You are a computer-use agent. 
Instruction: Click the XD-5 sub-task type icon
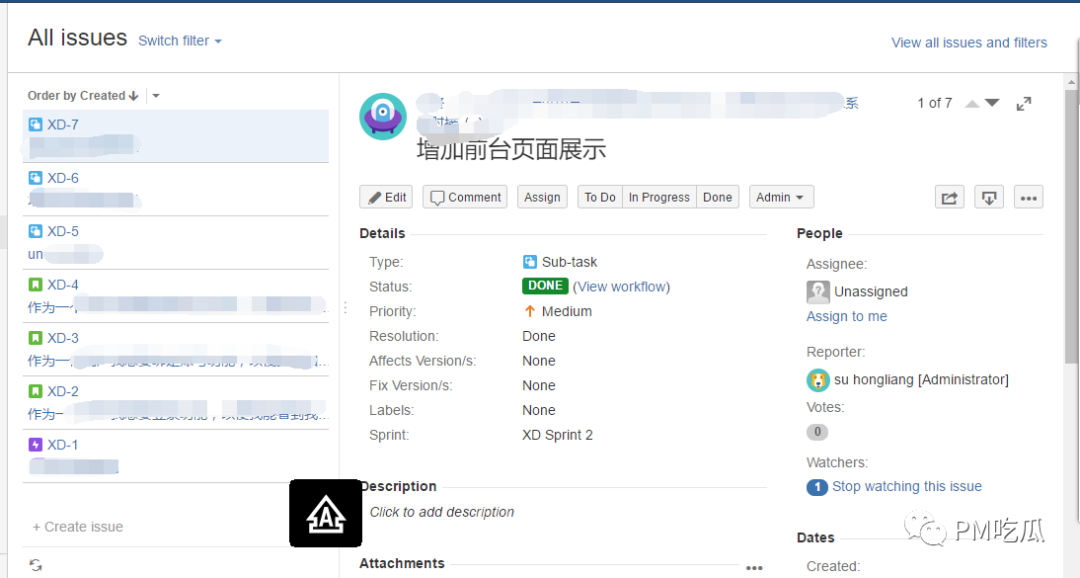(x=35, y=231)
